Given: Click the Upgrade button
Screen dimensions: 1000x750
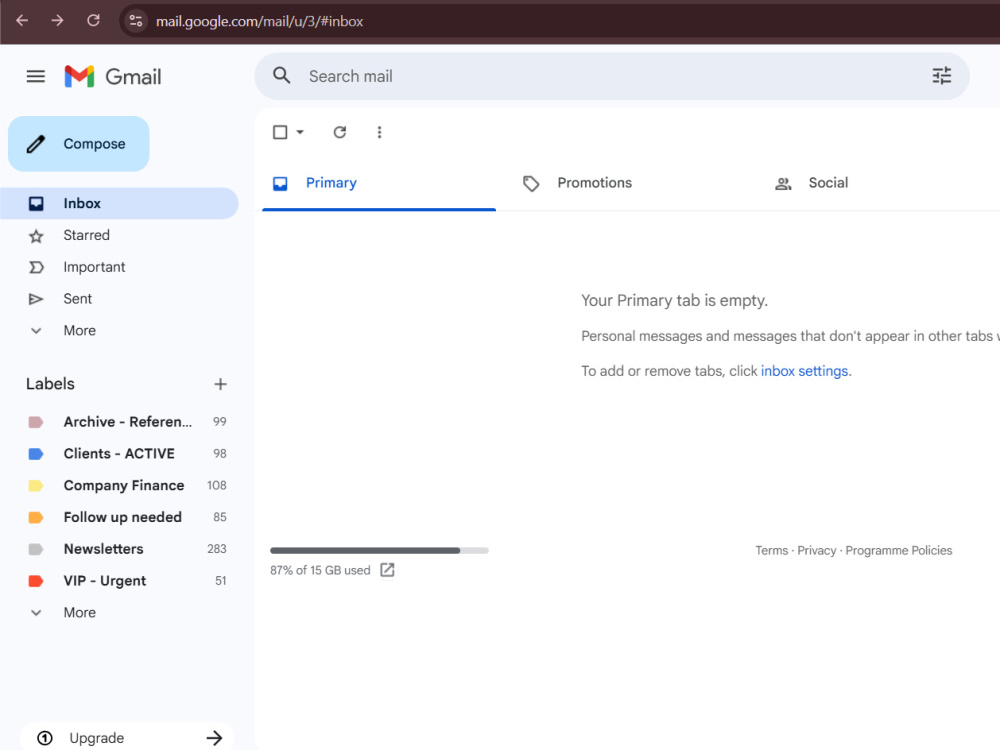Looking at the screenshot, I should [127, 737].
